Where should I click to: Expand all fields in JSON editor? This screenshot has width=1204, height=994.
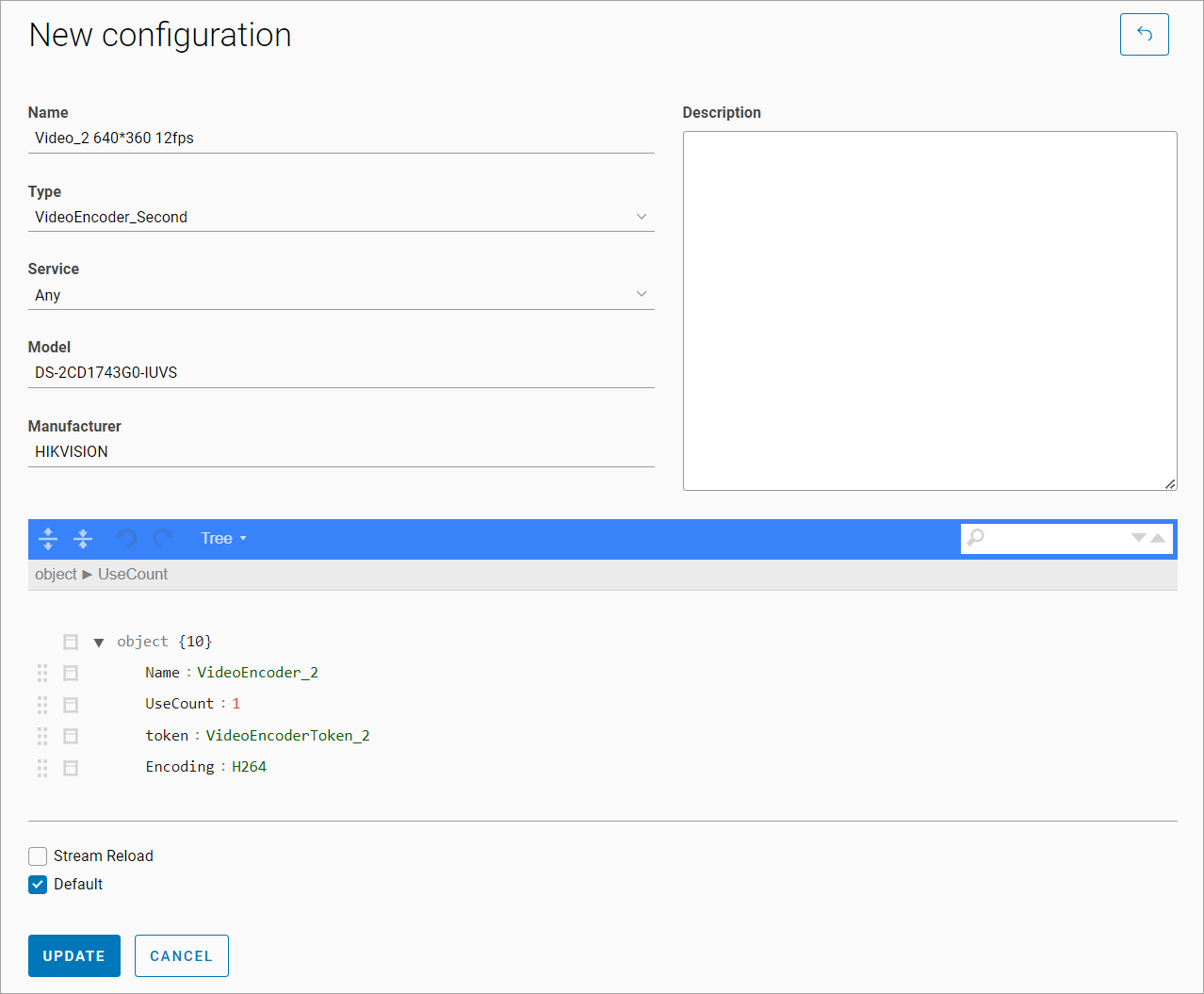click(x=48, y=539)
